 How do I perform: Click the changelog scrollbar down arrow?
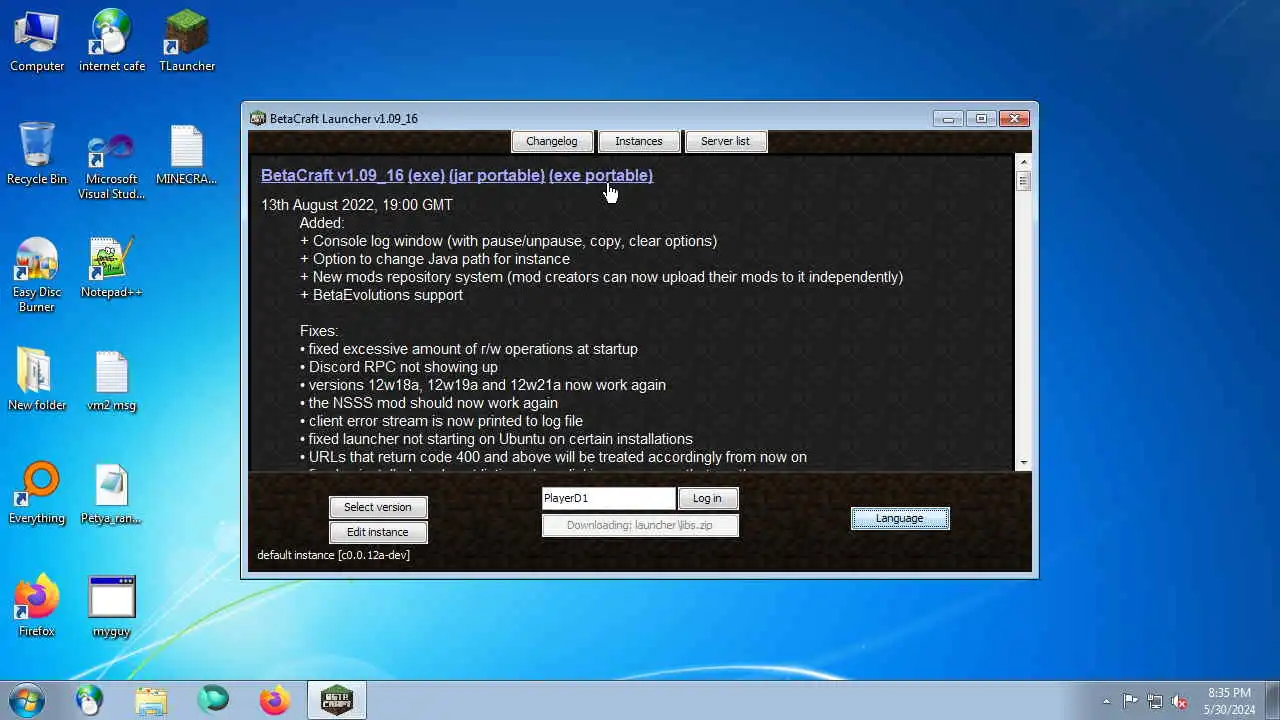tap(1023, 462)
